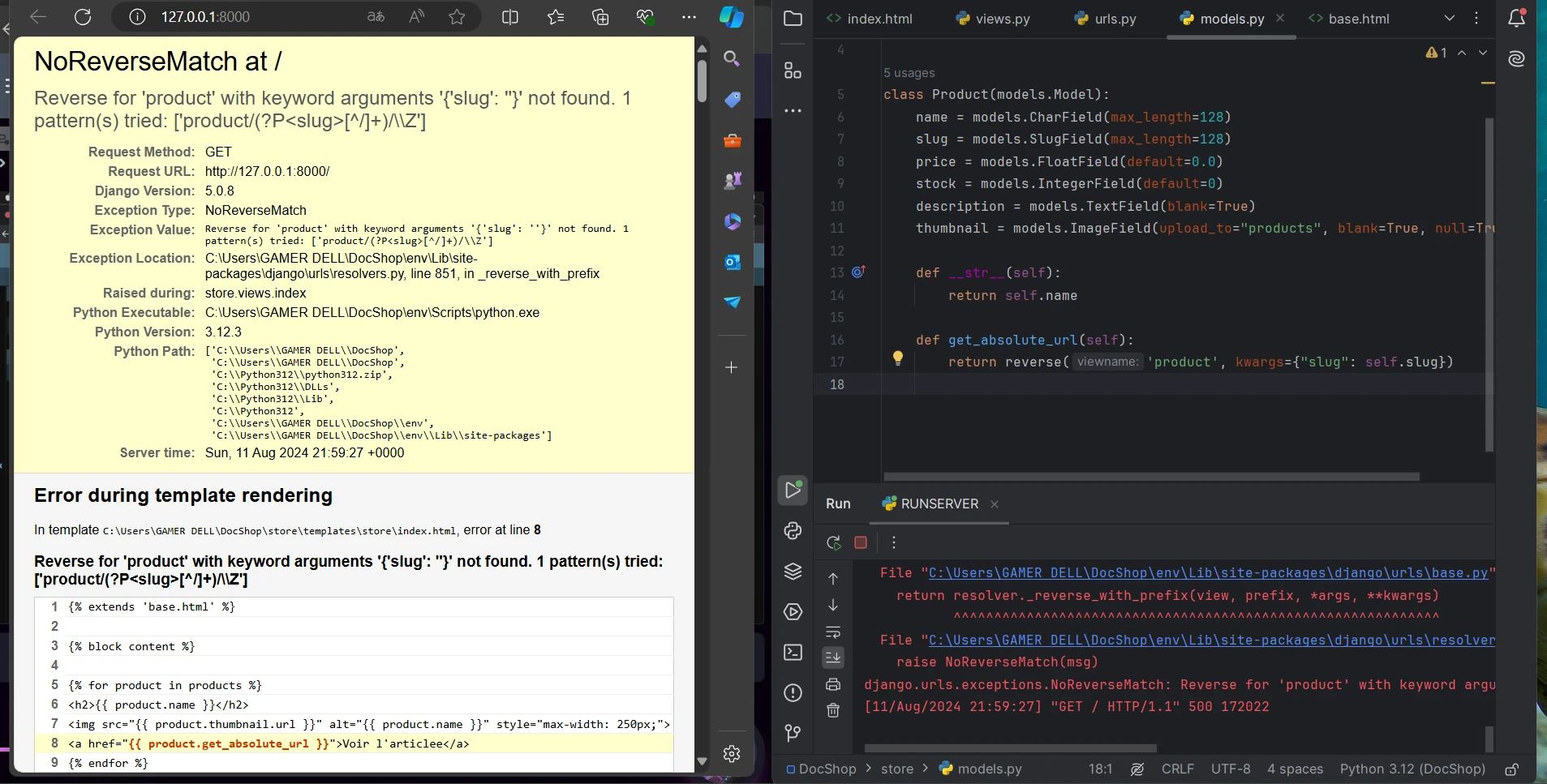Open the Terminal tool window
The image size is (1547, 784).
click(793, 653)
